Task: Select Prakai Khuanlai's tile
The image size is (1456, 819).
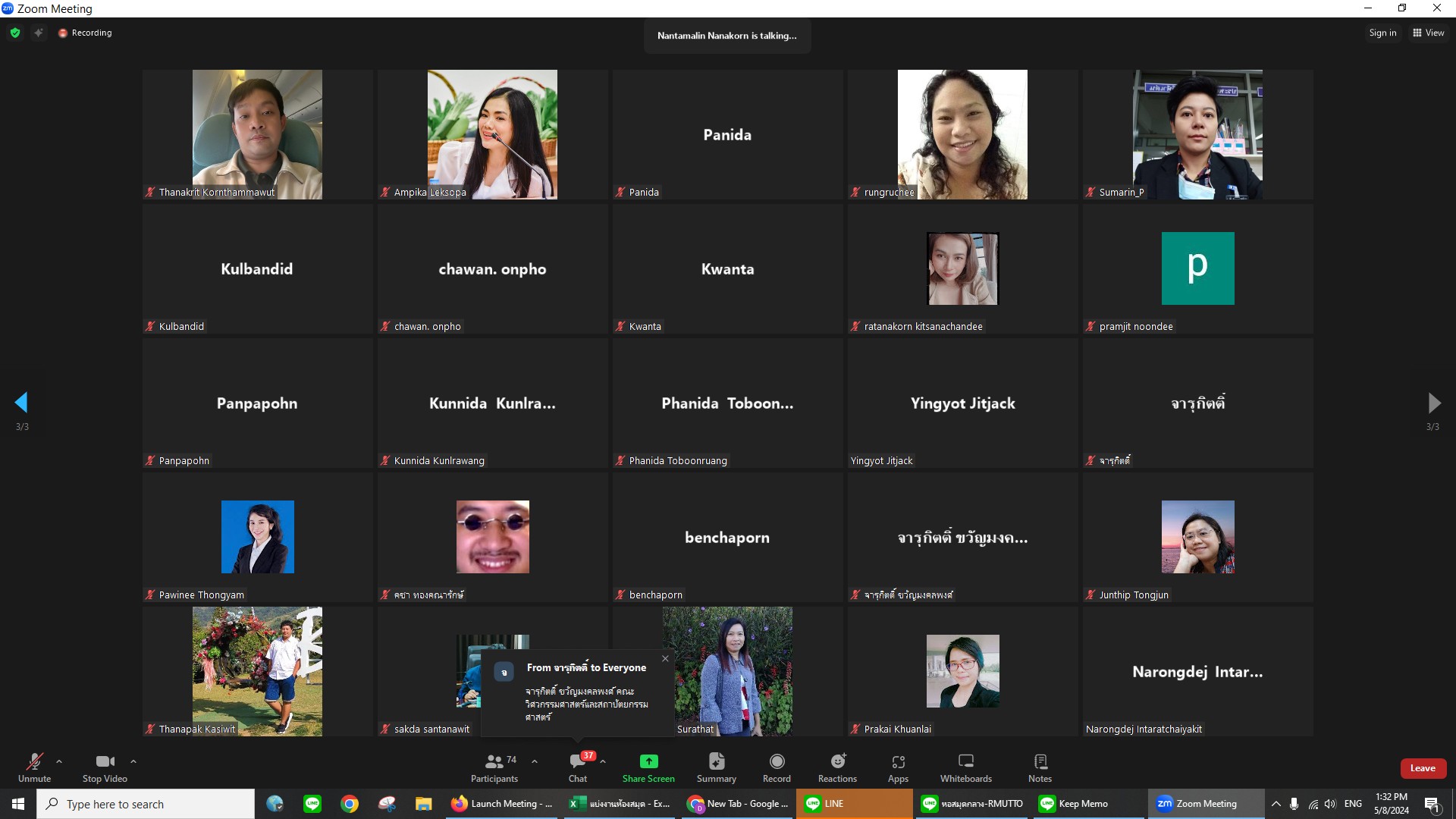Action: pos(962,671)
